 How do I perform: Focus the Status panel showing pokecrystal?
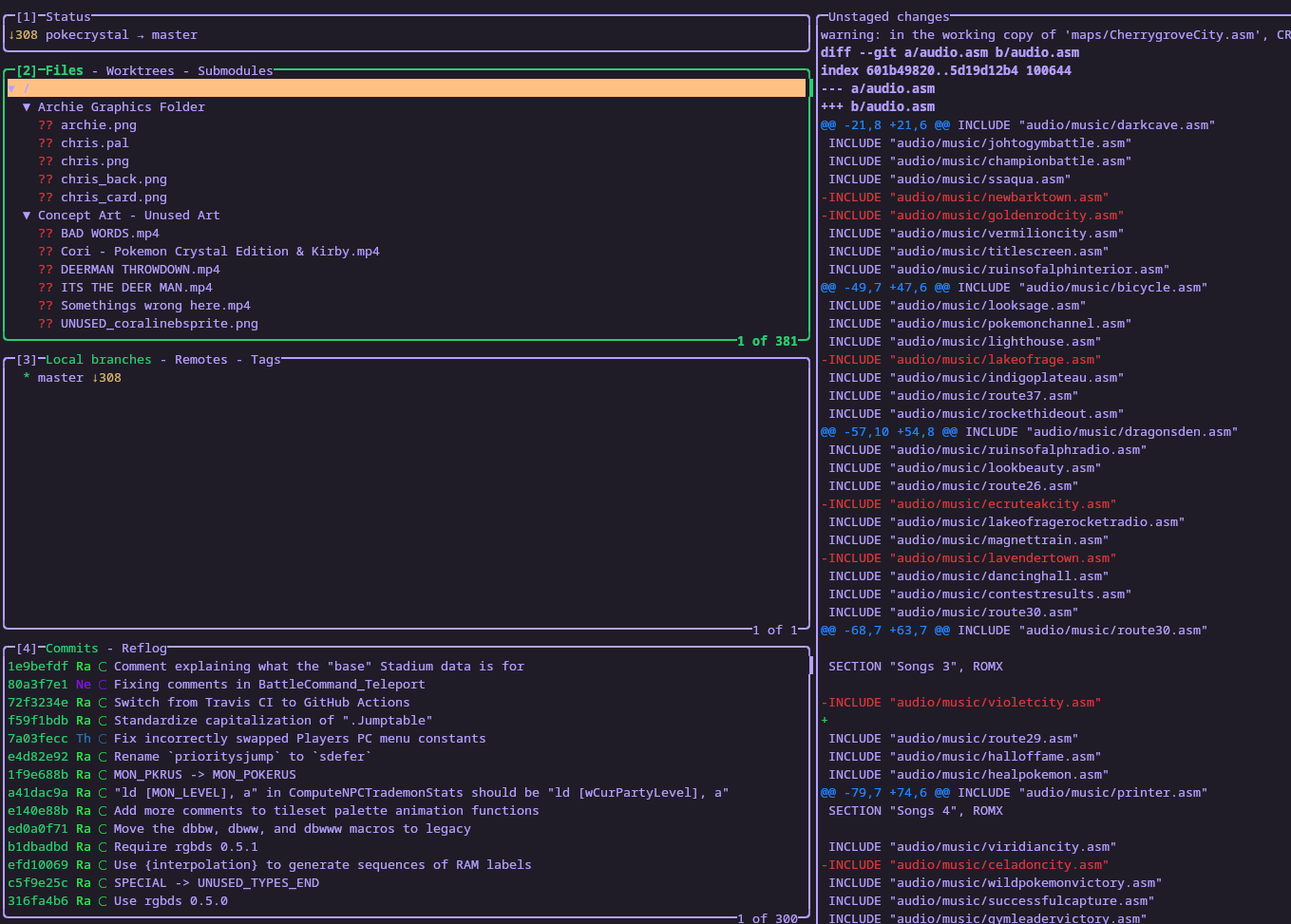(407, 35)
